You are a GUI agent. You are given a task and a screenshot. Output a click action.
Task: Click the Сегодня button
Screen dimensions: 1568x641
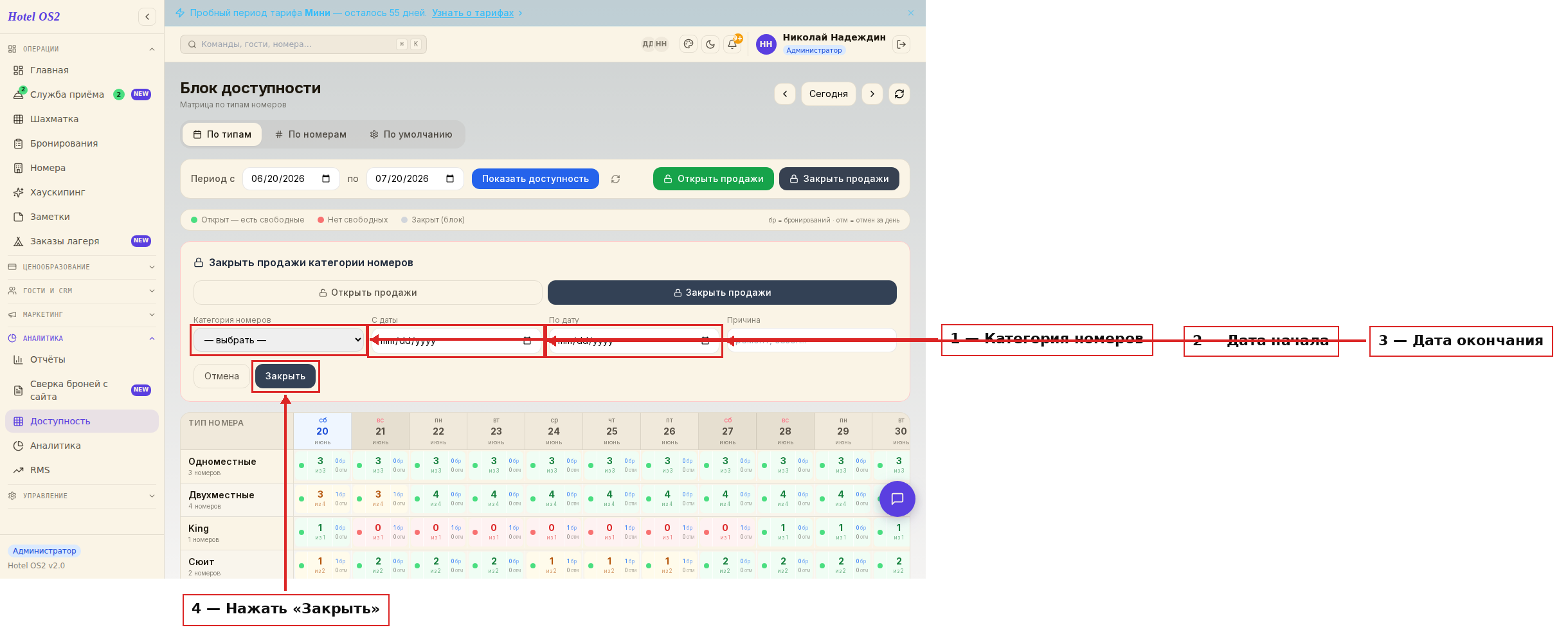pos(828,94)
